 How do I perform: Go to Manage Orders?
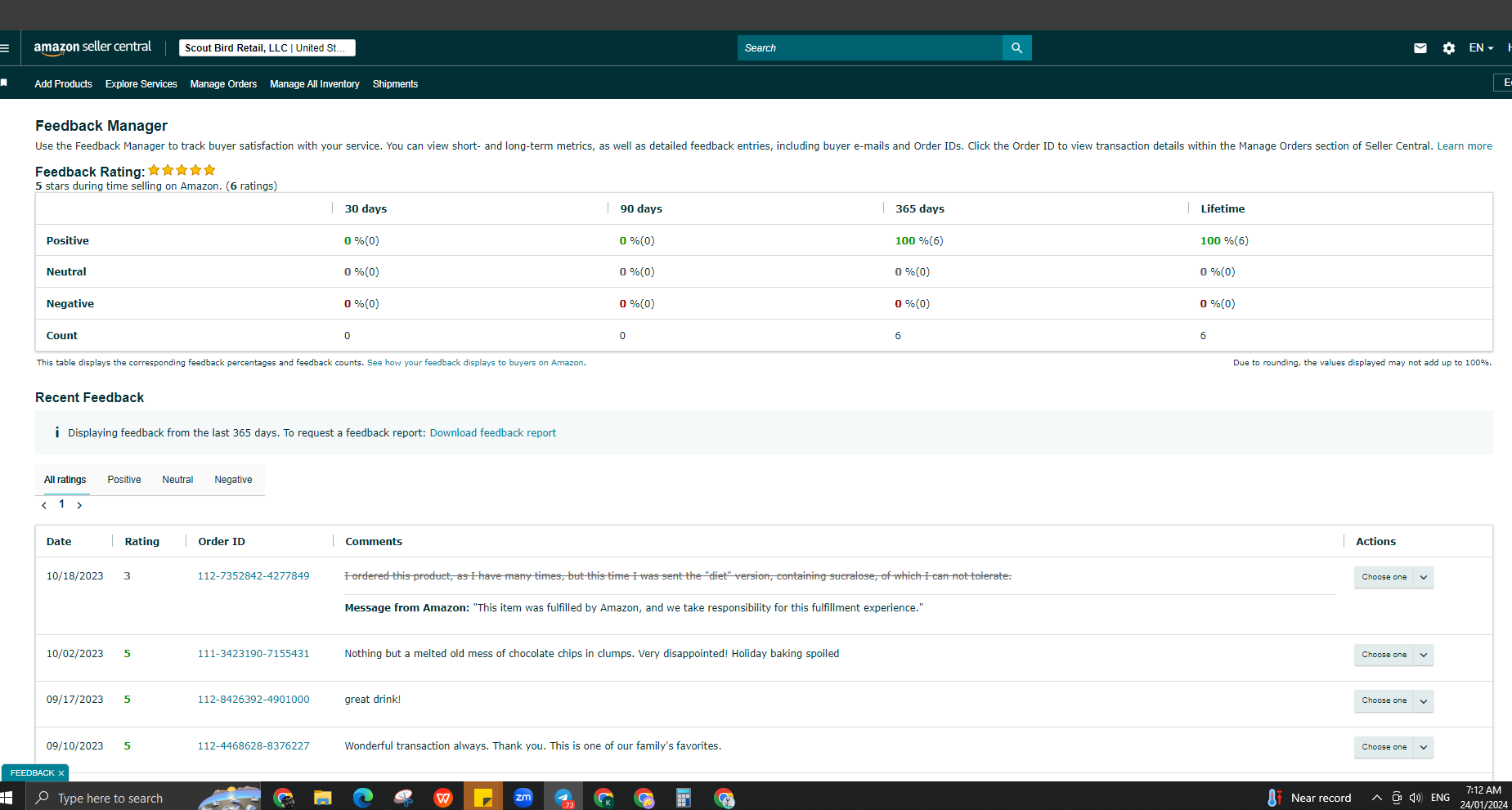click(223, 84)
